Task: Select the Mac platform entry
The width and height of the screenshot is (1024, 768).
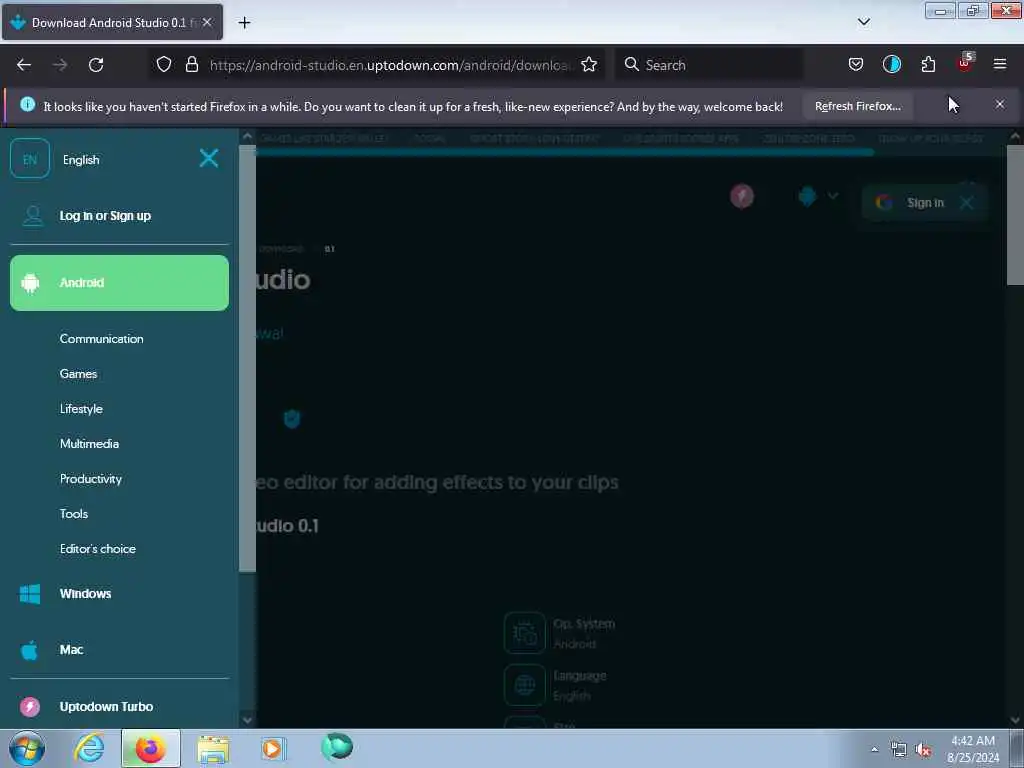Action: (71, 650)
